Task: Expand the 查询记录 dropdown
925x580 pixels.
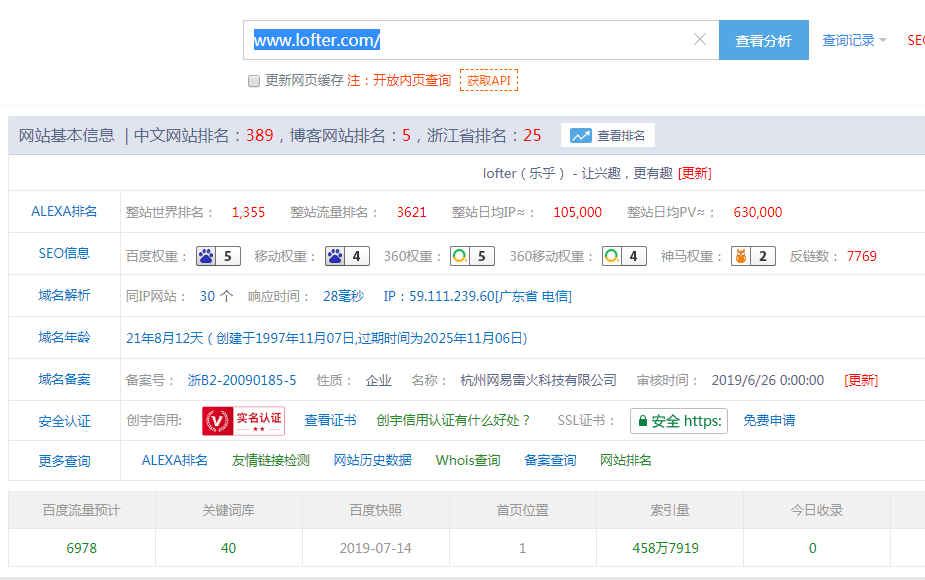Action: pyautogui.click(x=854, y=40)
